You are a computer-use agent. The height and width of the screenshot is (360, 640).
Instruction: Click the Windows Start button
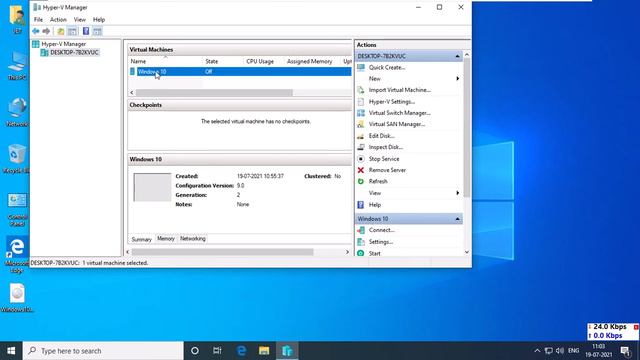11,351
